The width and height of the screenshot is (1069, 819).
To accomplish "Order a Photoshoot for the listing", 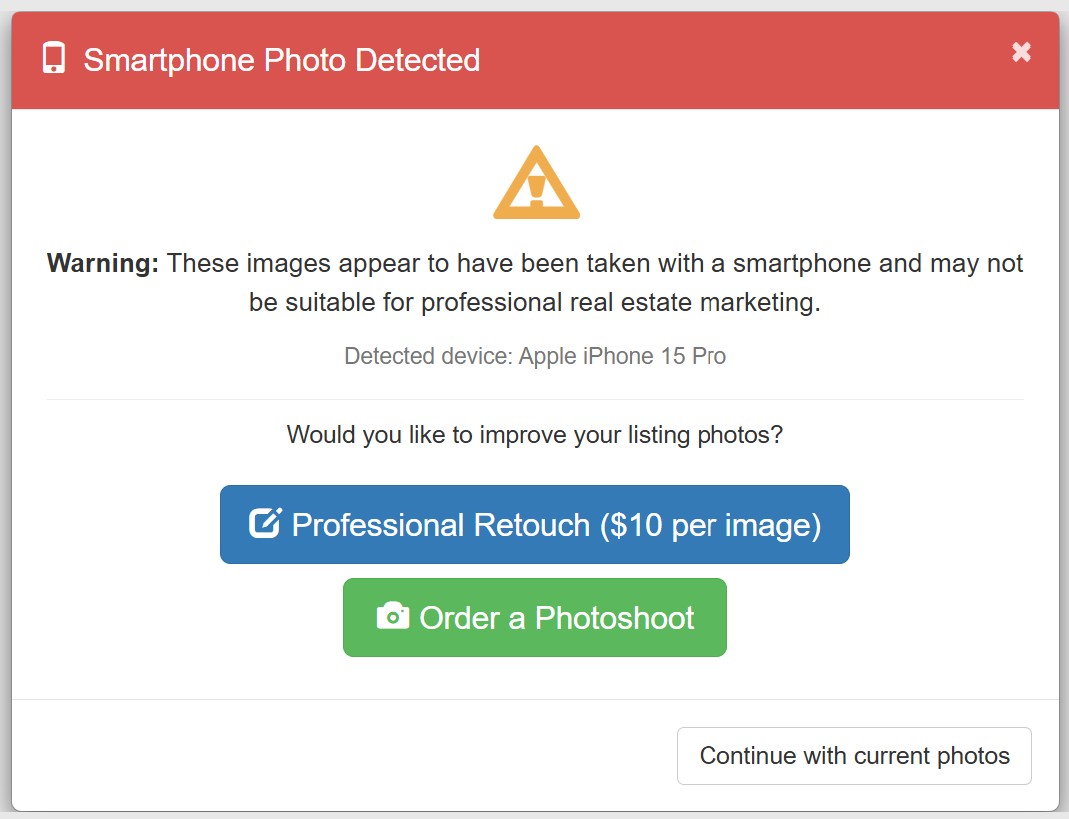I will 534,617.
